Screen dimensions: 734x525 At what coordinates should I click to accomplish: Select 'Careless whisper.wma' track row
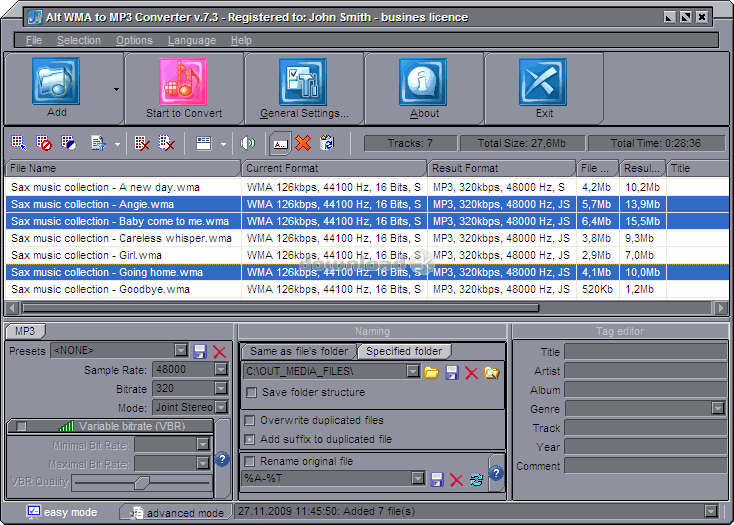coord(367,238)
